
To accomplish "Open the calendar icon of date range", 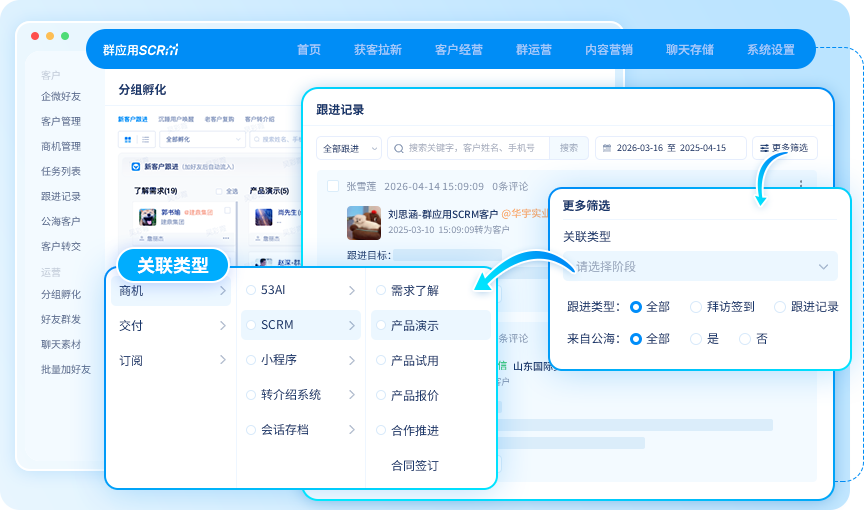I will 607,148.
